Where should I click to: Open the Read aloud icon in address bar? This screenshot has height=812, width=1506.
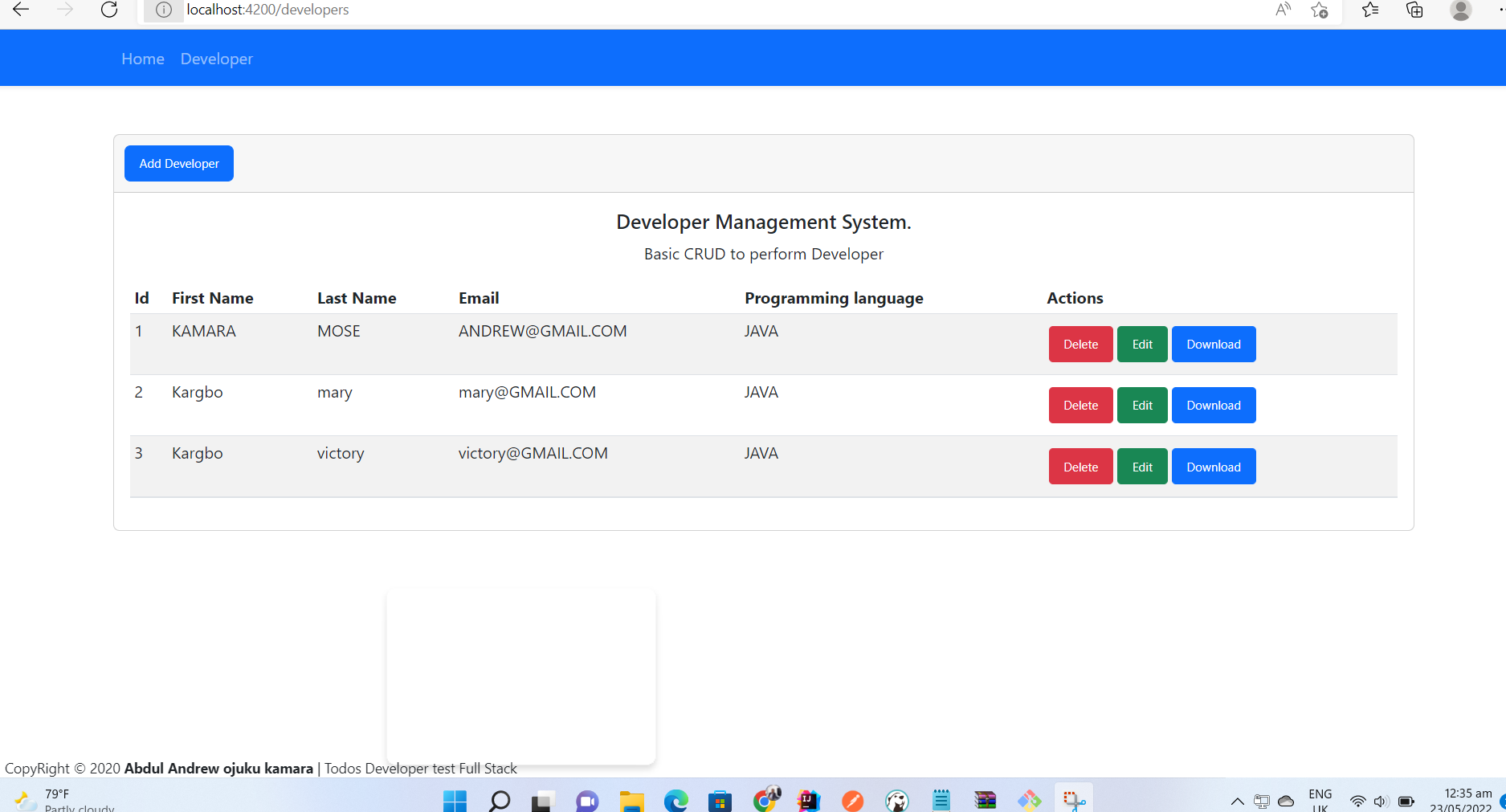coord(1283,10)
